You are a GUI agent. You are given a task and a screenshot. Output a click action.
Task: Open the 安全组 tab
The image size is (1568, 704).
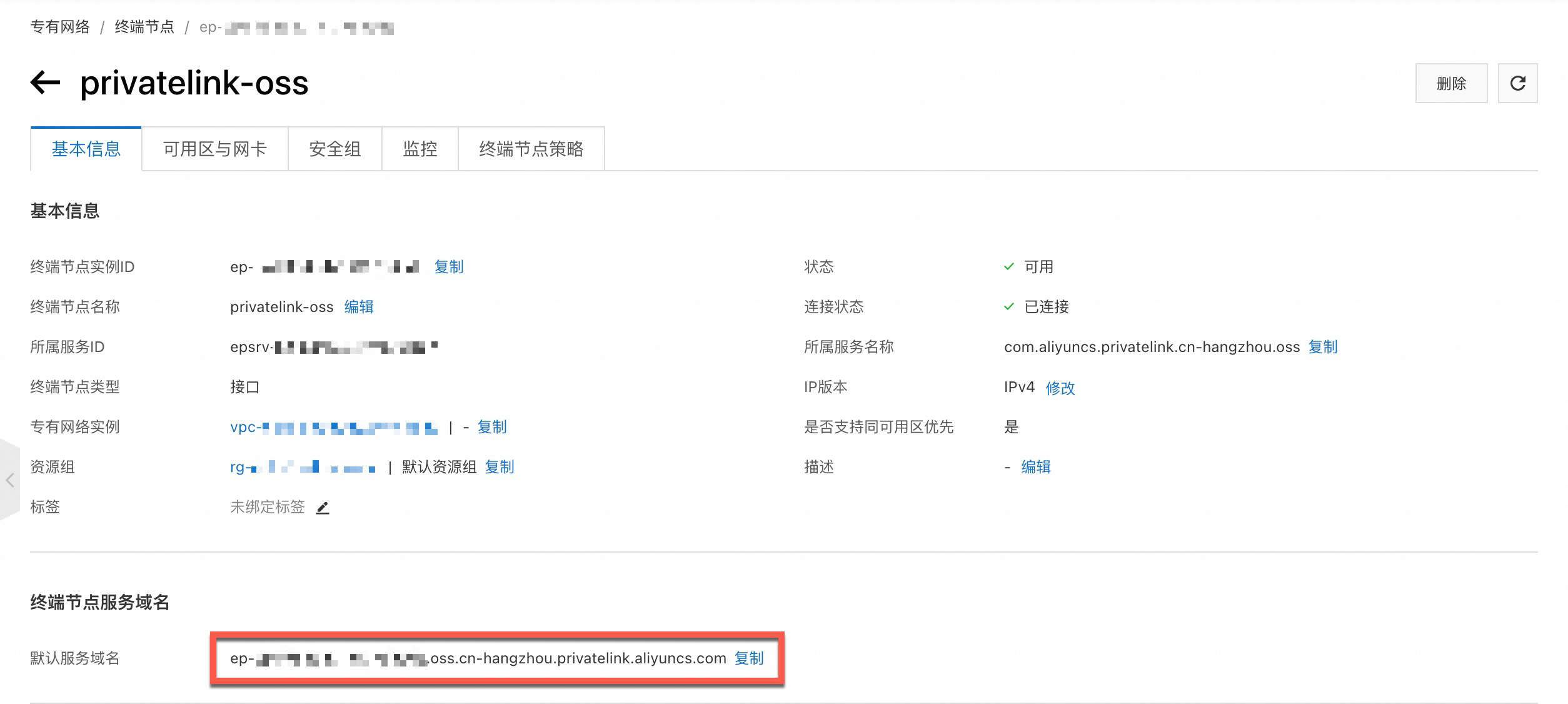(x=334, y=149)
